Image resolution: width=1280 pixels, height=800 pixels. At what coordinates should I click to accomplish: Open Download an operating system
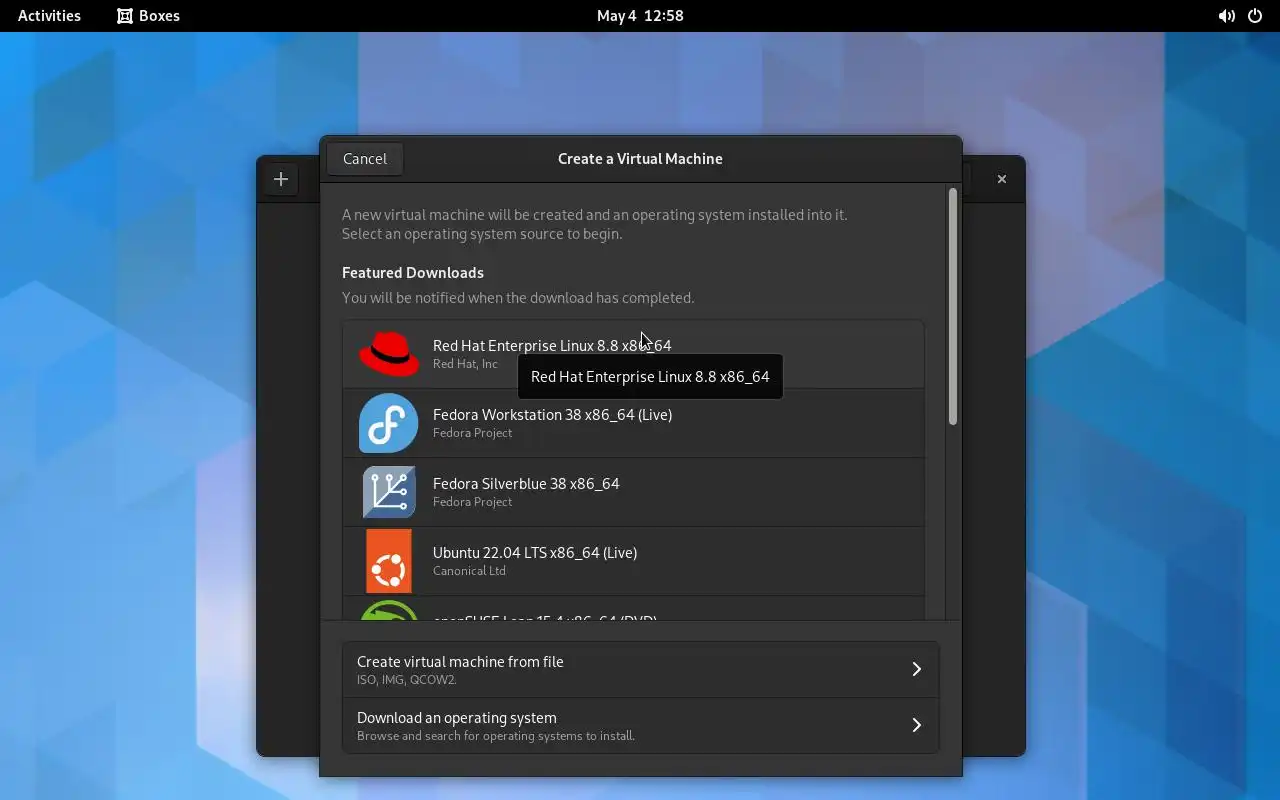click(x=640, y=725)
